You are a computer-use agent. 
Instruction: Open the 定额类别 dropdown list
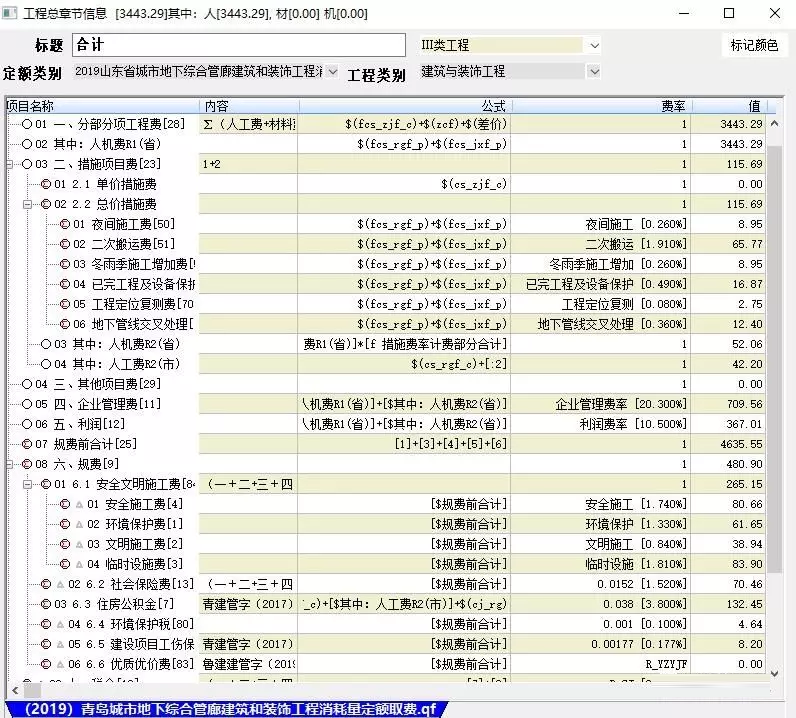332,72
